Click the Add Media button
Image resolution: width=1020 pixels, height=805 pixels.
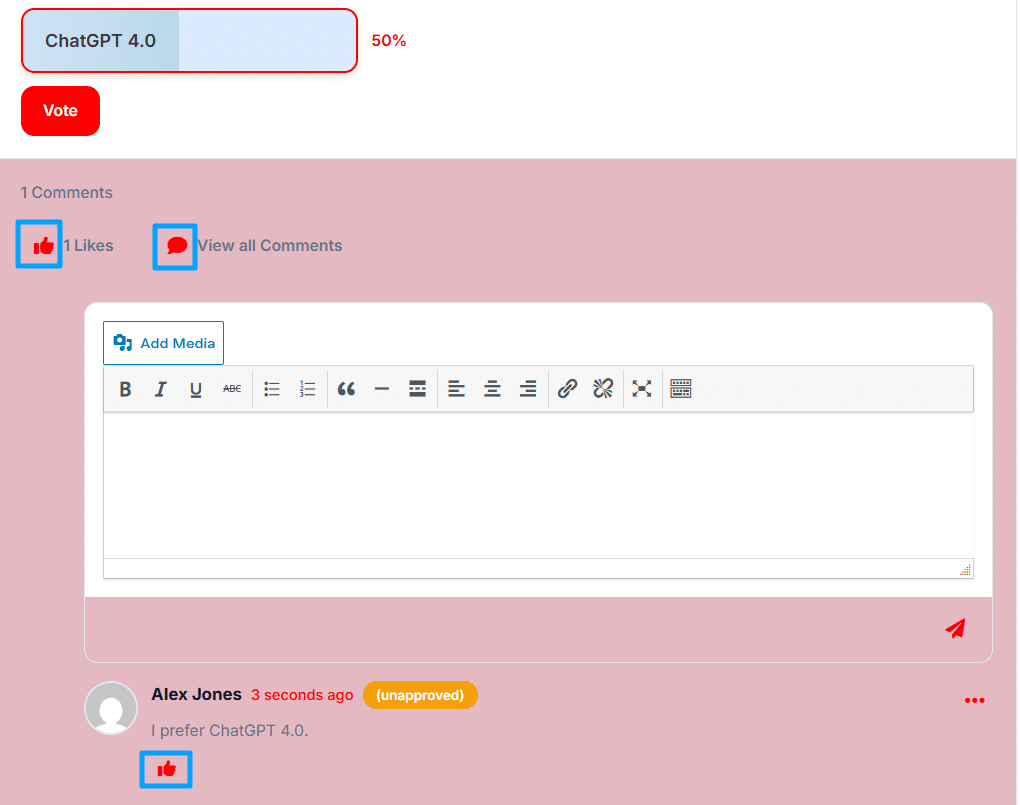click(163, 343)
